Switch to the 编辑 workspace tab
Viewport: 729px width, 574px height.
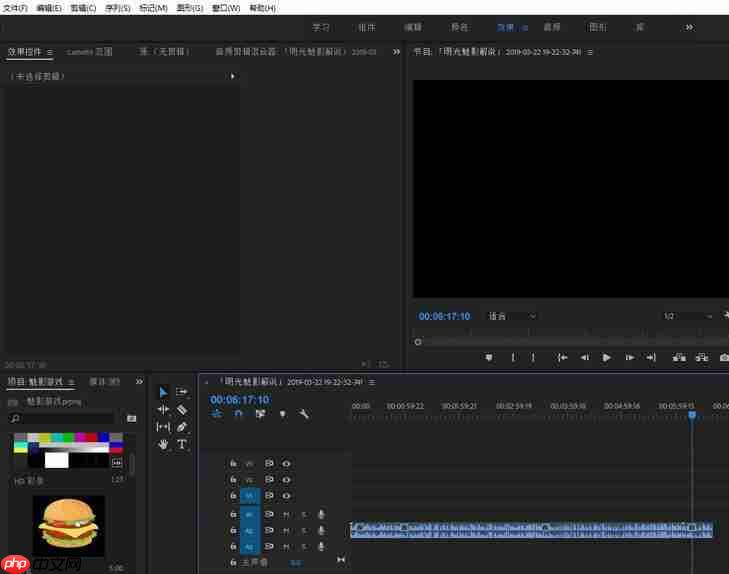tap(413, 27)
